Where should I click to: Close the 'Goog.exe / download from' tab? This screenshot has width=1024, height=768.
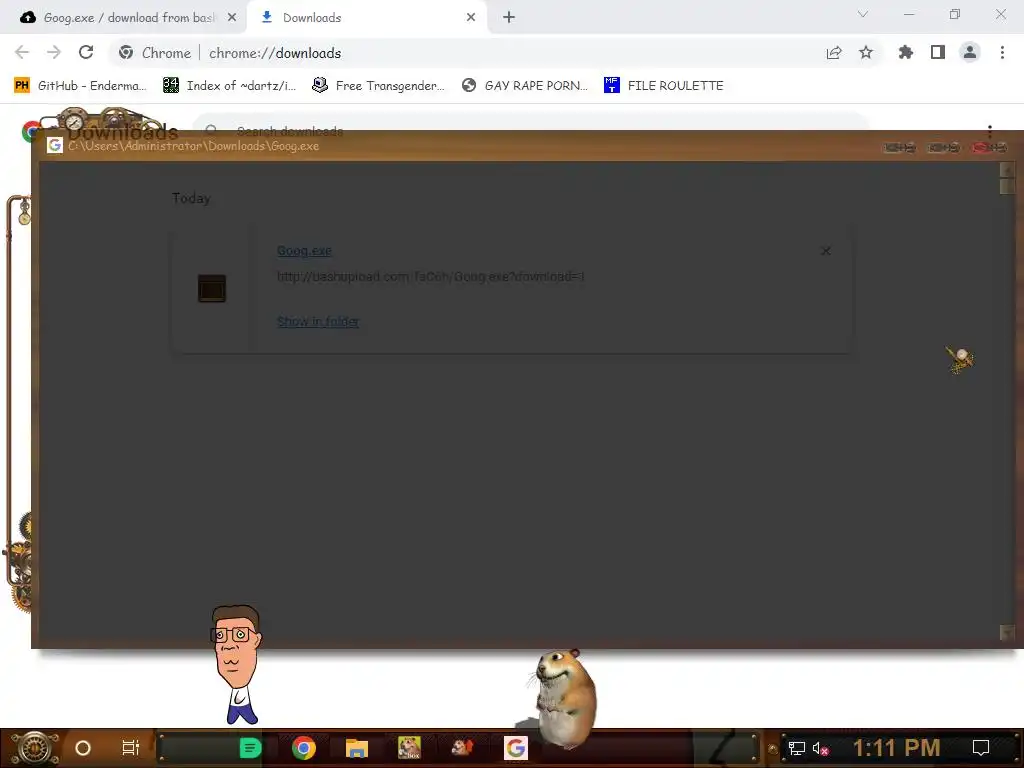tap(232, 18)
